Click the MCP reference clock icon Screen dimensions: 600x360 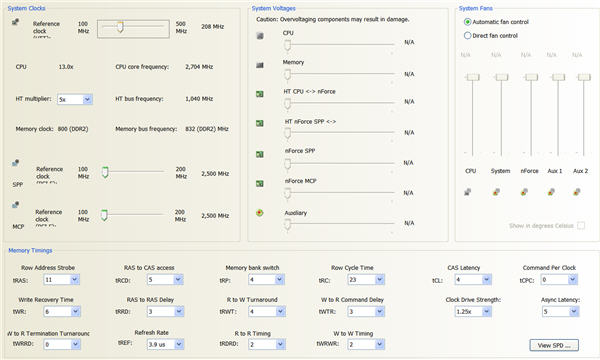15,205
